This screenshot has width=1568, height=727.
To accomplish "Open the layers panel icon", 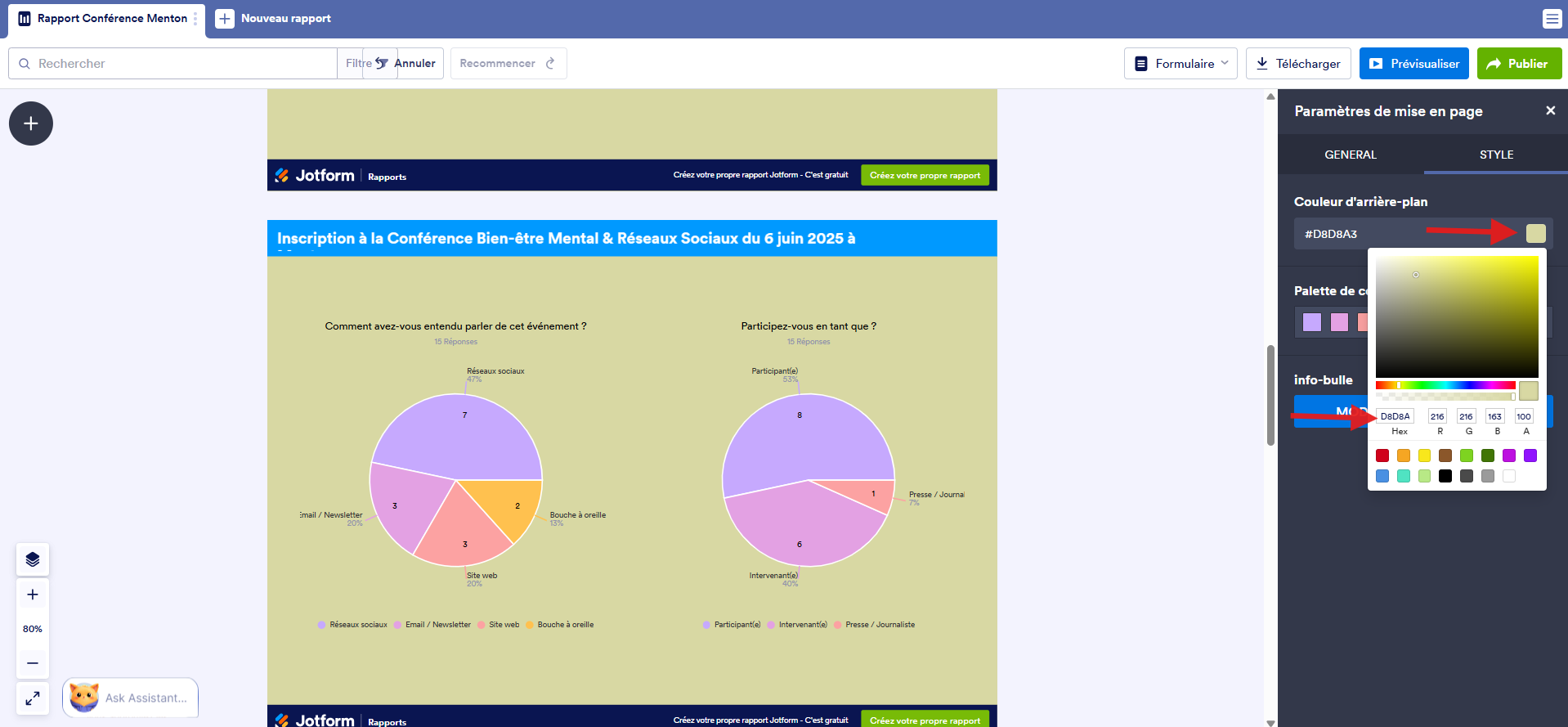I will 33,559.
